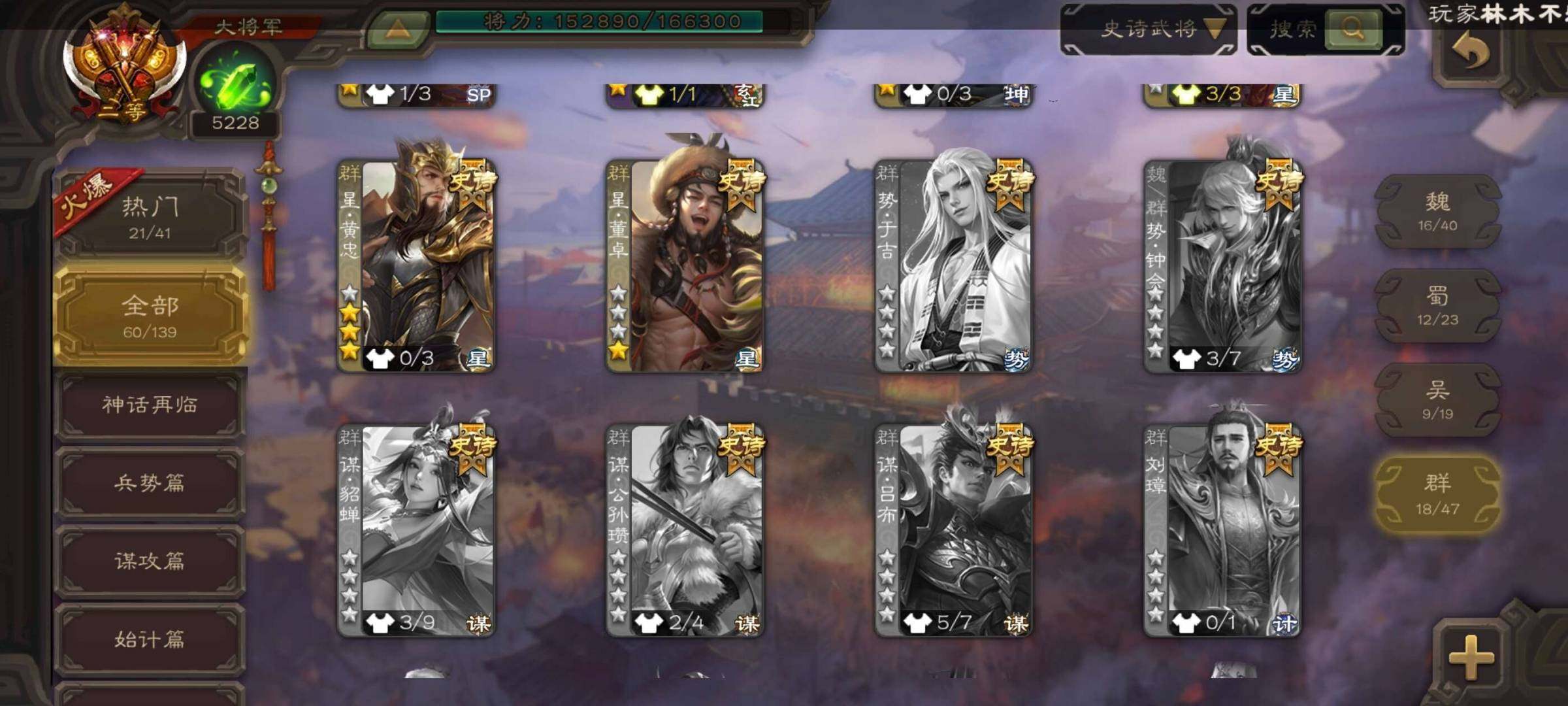The image size is (1568, 706).
Task: Open the 始计篇 card set
Action: coord(150,639)
